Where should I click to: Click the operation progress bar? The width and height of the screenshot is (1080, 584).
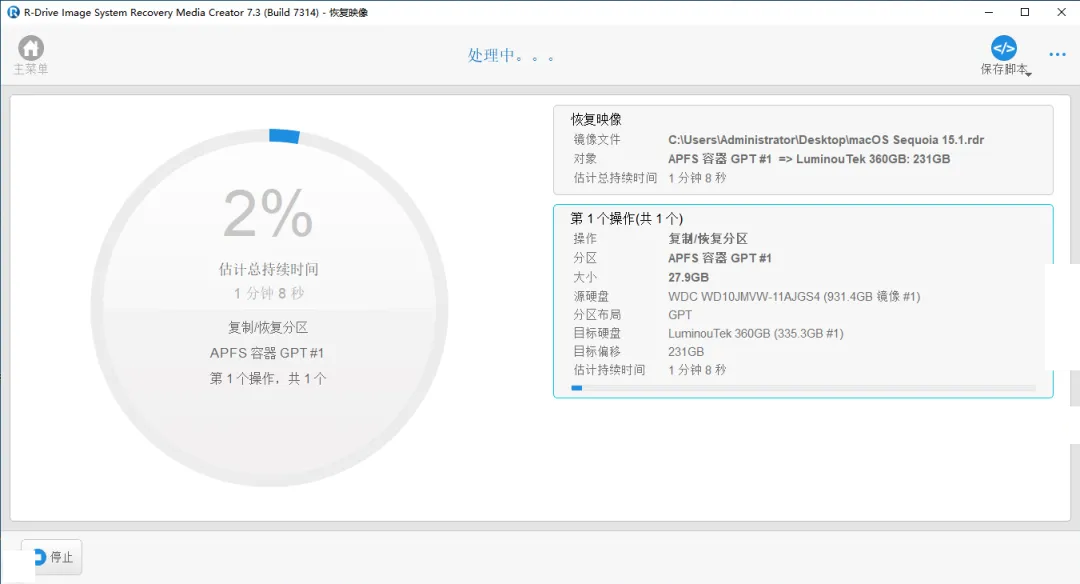tap(803, 388)
